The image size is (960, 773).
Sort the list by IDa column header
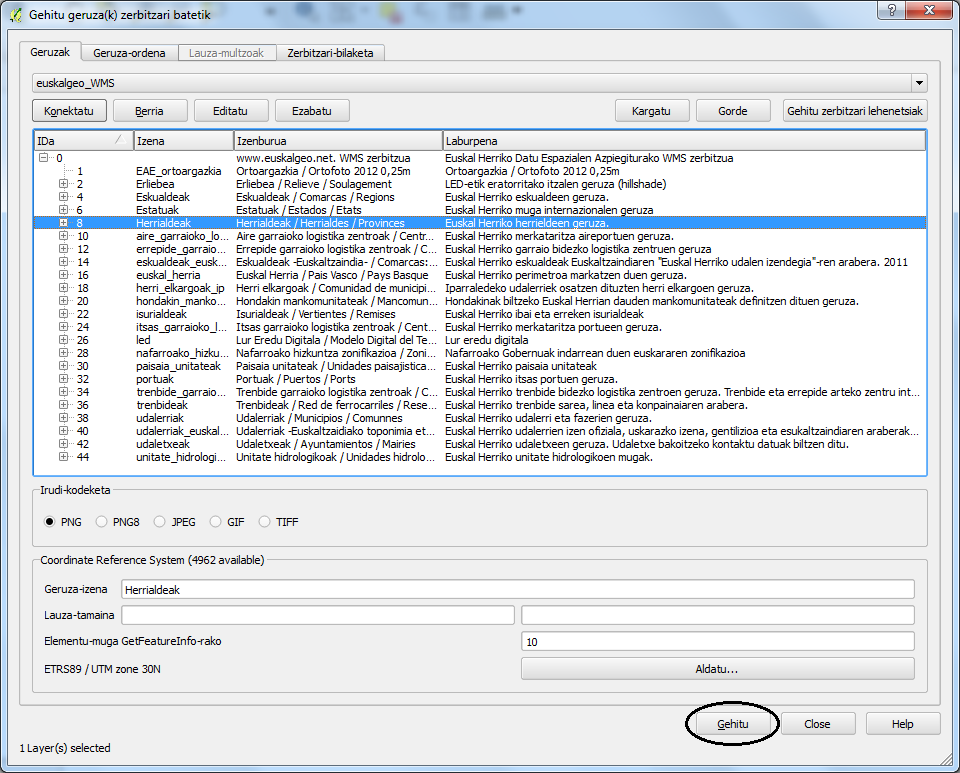coord(82,140)
